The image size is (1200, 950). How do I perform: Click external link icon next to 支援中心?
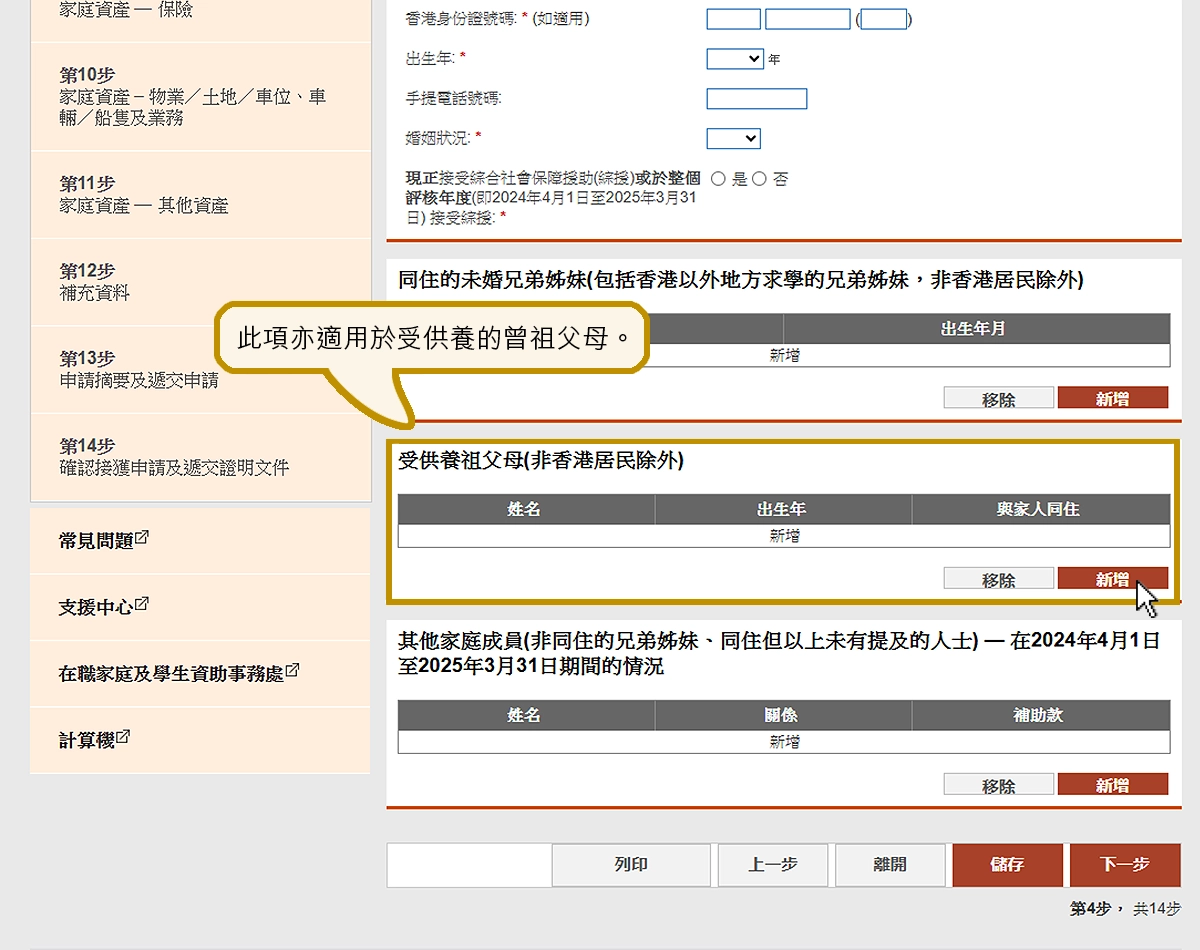142,604
